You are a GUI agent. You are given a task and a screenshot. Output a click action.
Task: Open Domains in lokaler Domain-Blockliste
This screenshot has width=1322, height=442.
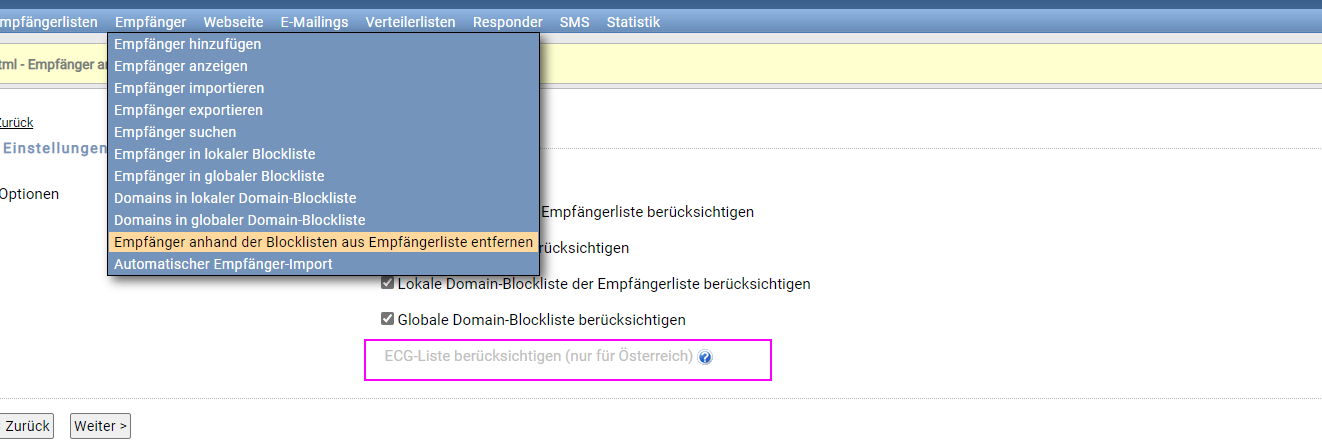pos(323,198)
